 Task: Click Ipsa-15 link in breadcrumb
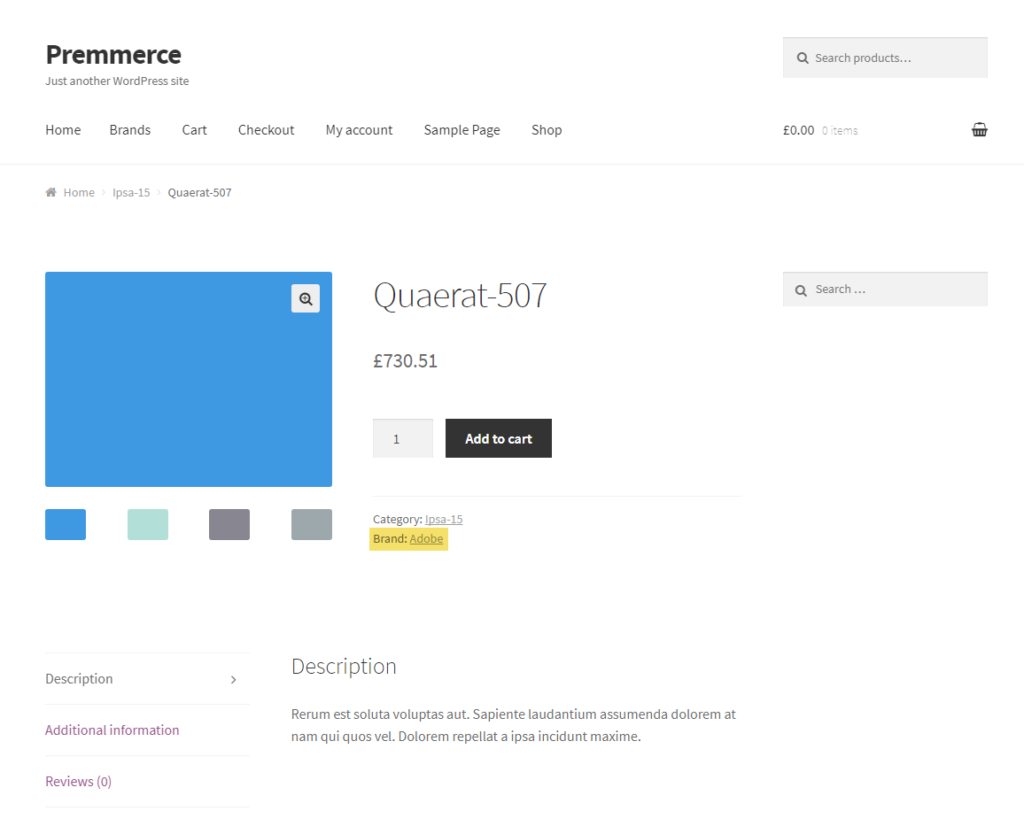pyautogui.click(x=131, y=192)
